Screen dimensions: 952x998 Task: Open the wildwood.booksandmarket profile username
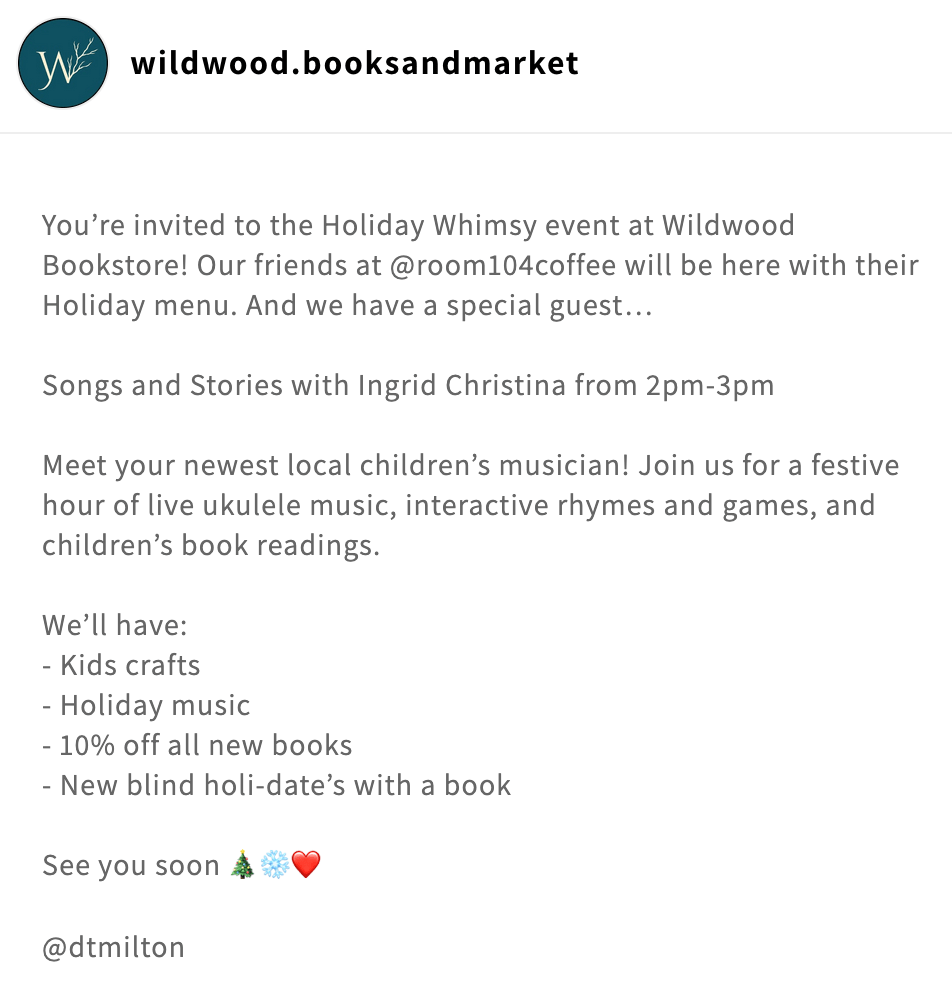tap(354, 64)
